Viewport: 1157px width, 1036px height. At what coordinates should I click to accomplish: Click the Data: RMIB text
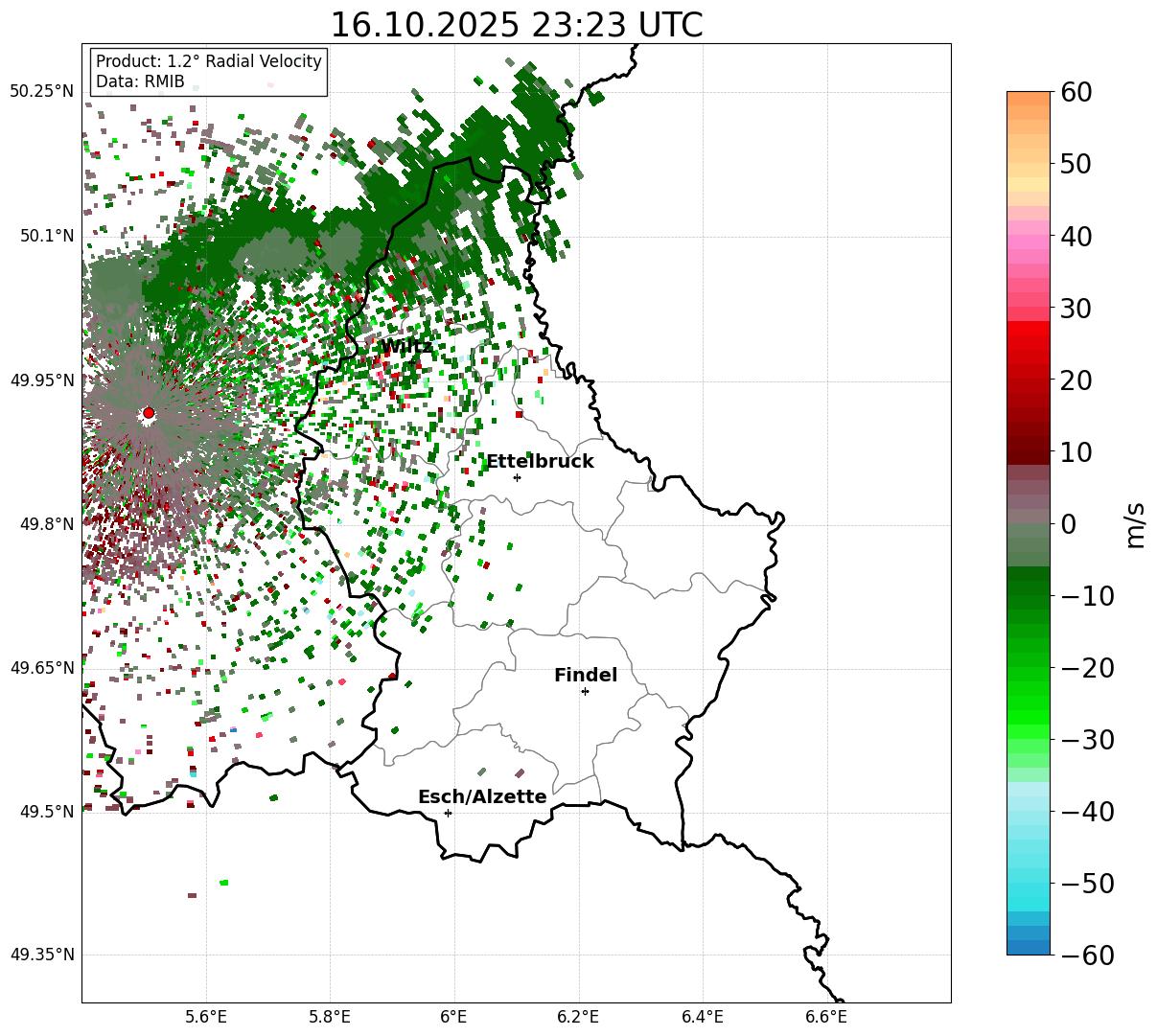140,81
